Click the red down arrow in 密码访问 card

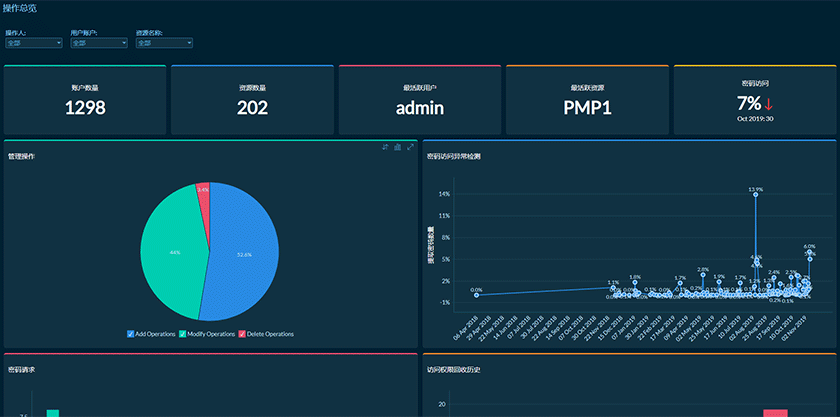click(x=769, y=104)
